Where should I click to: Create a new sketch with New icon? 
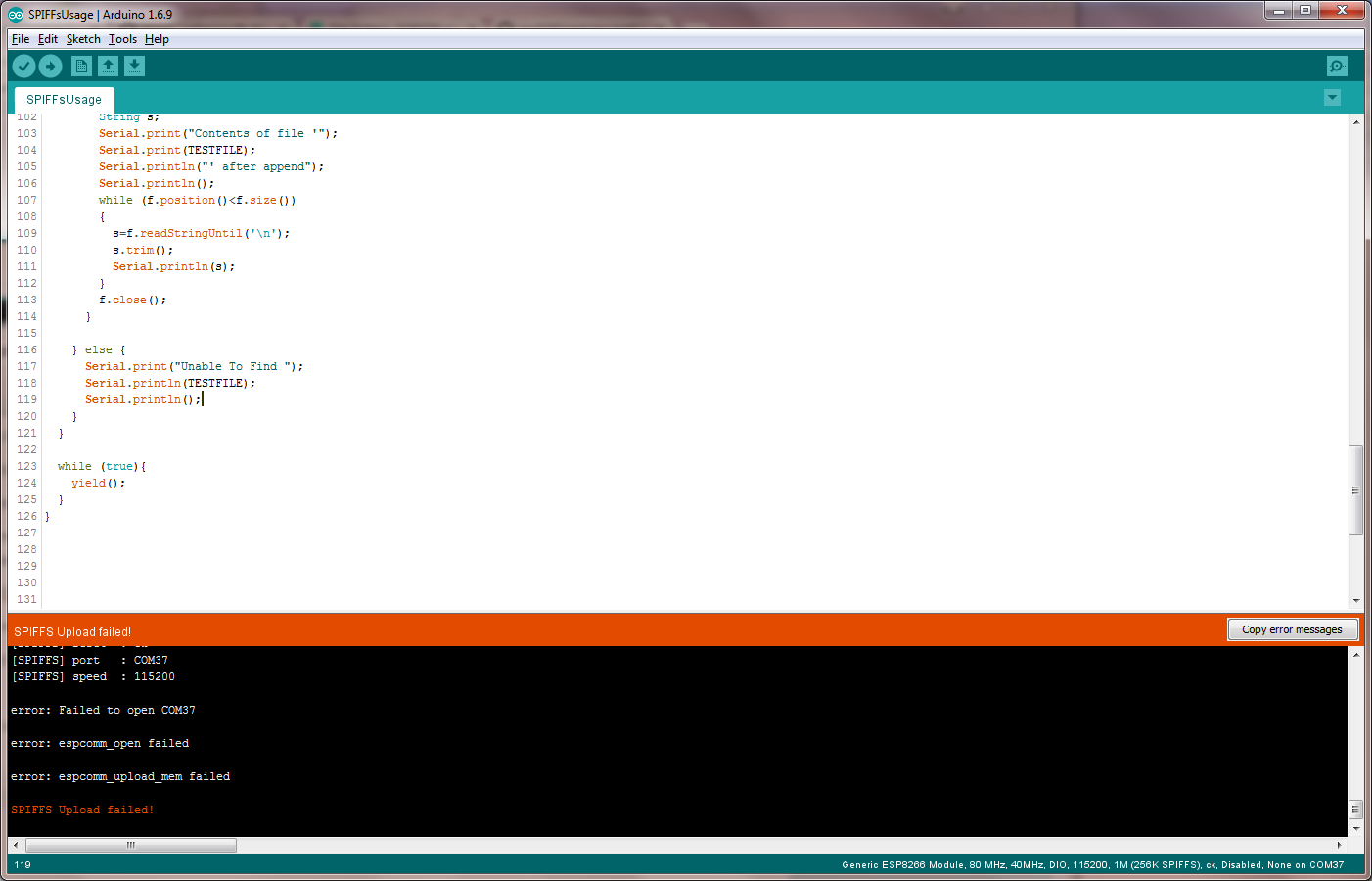coord(82,66)
